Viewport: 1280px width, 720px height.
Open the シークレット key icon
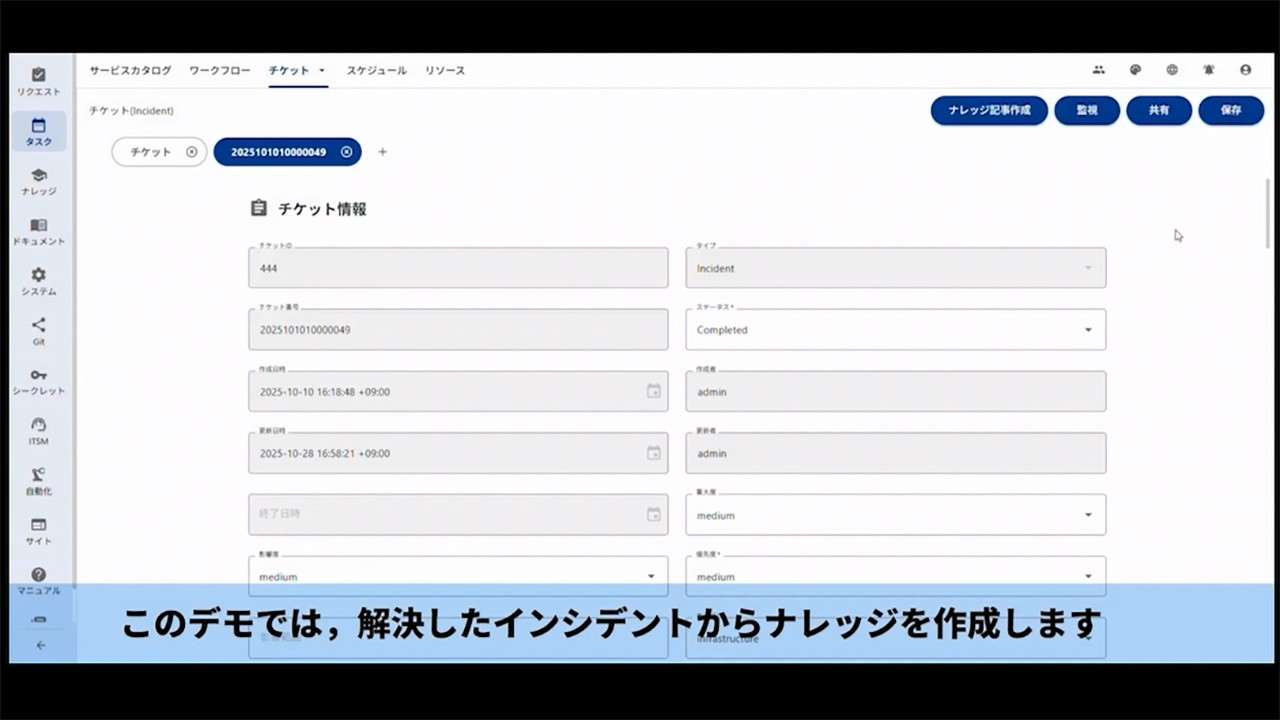(38, 381)
